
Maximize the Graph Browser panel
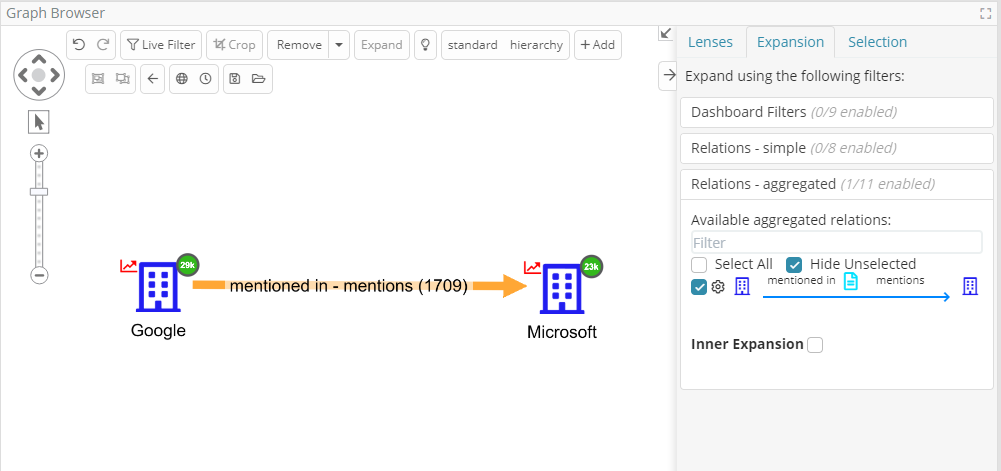click(x=986, y=13)
